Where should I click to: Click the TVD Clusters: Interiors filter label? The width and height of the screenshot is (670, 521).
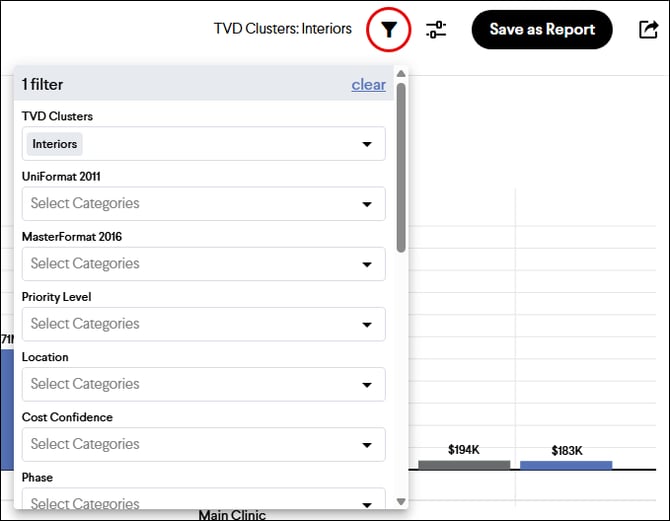pyautogui.click(x=283, y=29)
